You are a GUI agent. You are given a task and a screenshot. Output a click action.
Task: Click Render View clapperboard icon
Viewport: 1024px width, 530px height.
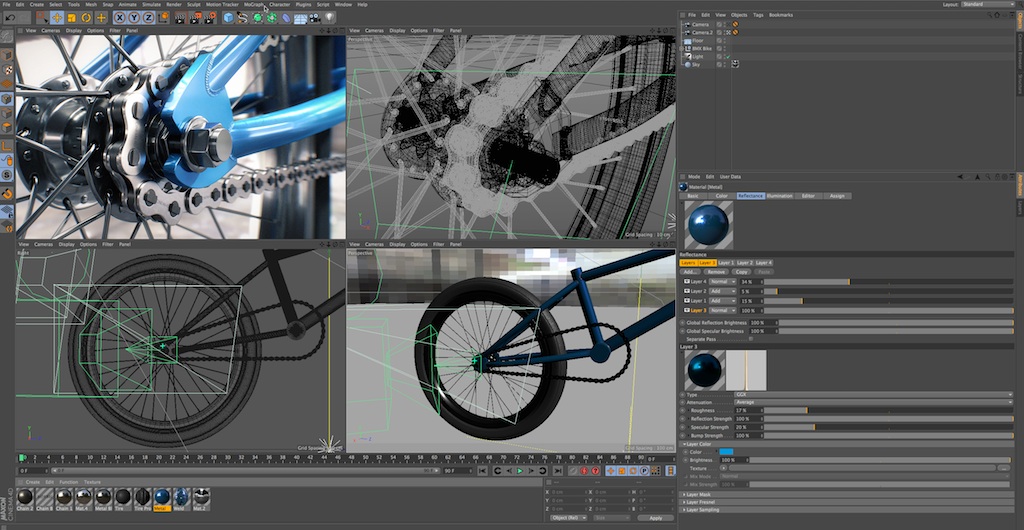180,18
